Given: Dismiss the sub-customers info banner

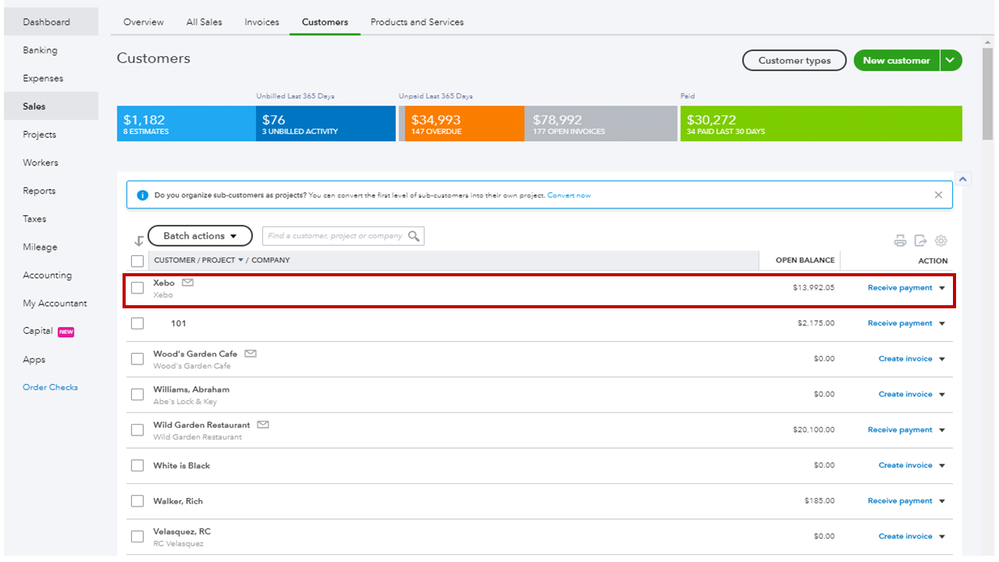Looking at the screenshot, I should (x=938, y=195).
